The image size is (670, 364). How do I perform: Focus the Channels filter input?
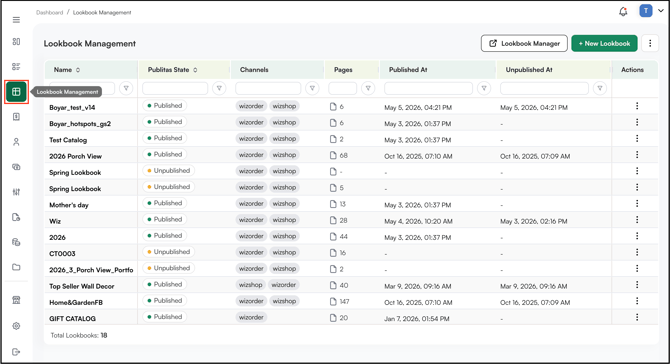(x=268, y=88)
